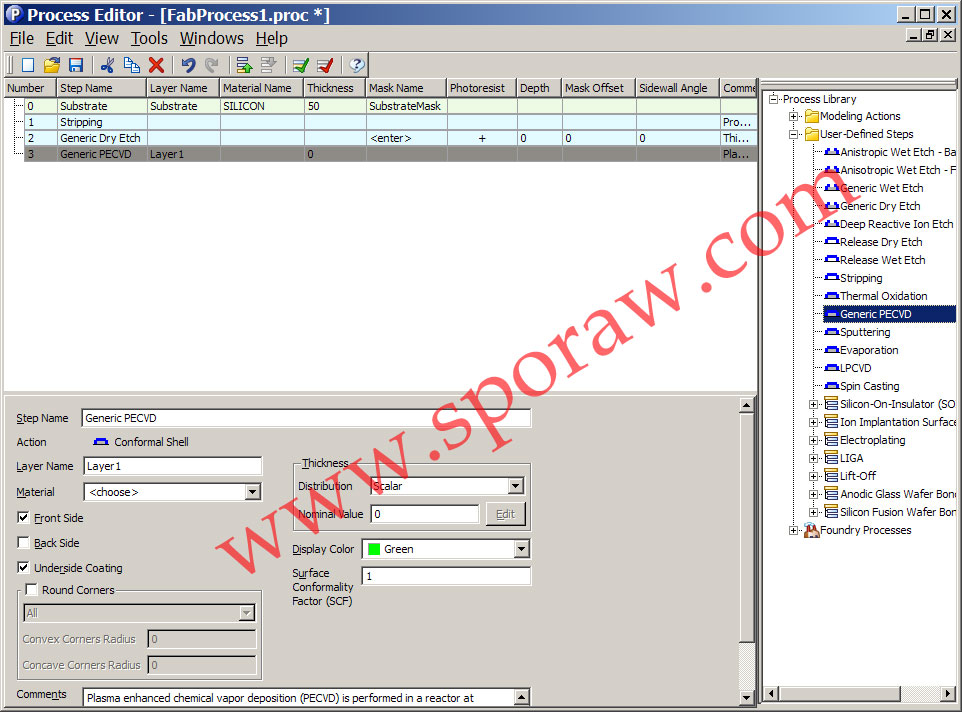This screenshot has width=962, height=712.
Task: Delete the selected step with the red X icon
Action: (156, 65)
